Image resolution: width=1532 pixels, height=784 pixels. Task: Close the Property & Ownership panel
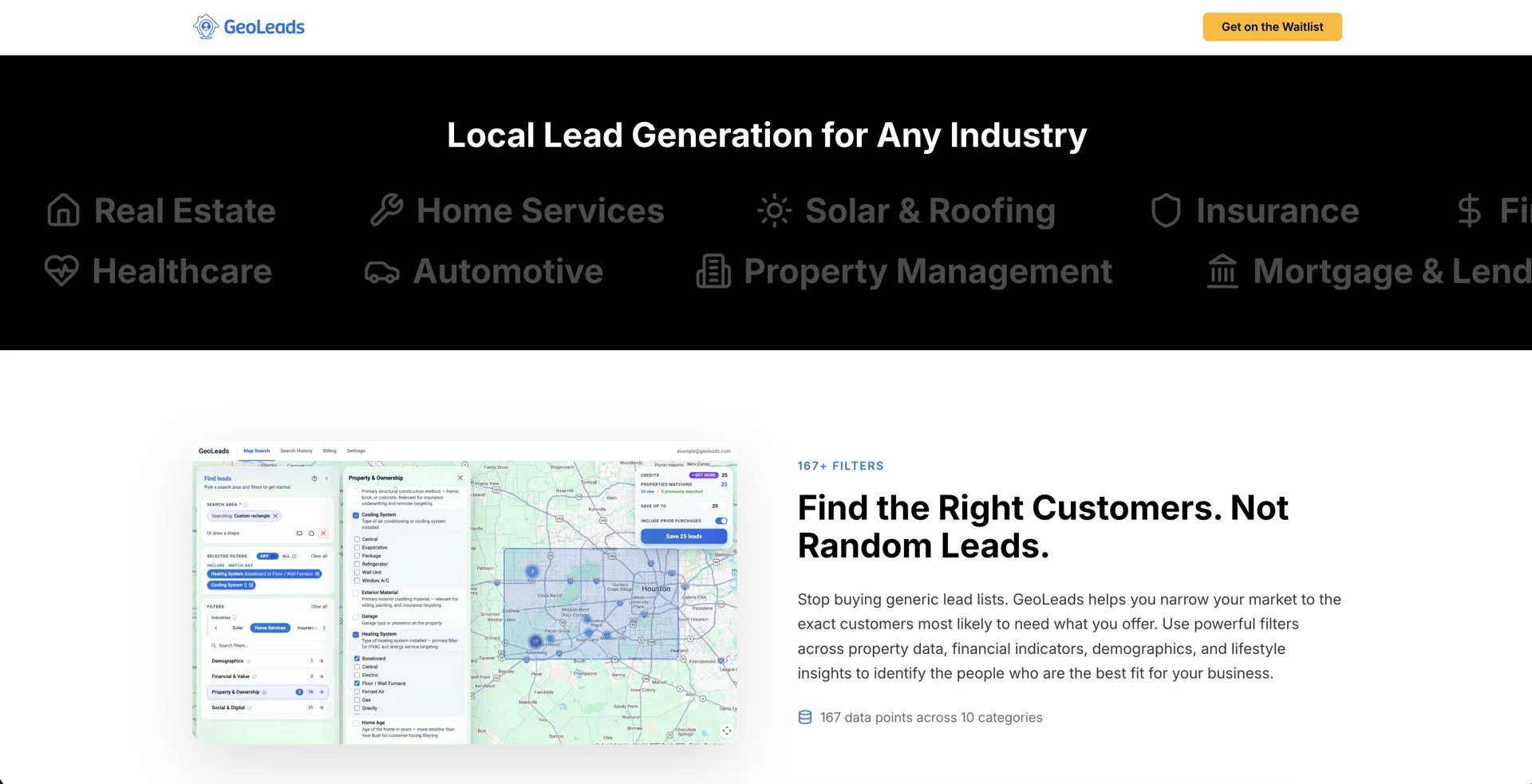click(460, 478)
